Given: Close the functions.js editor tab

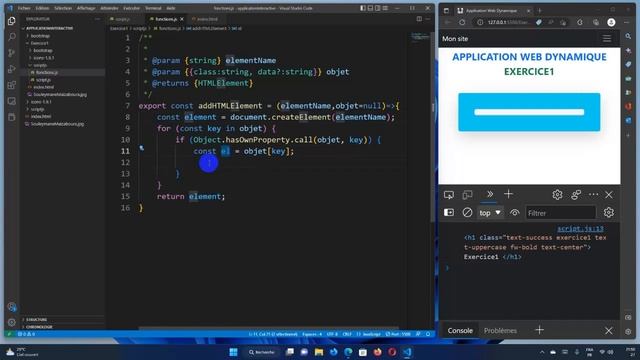Looking at the screenshot, I should coord(182,19).
